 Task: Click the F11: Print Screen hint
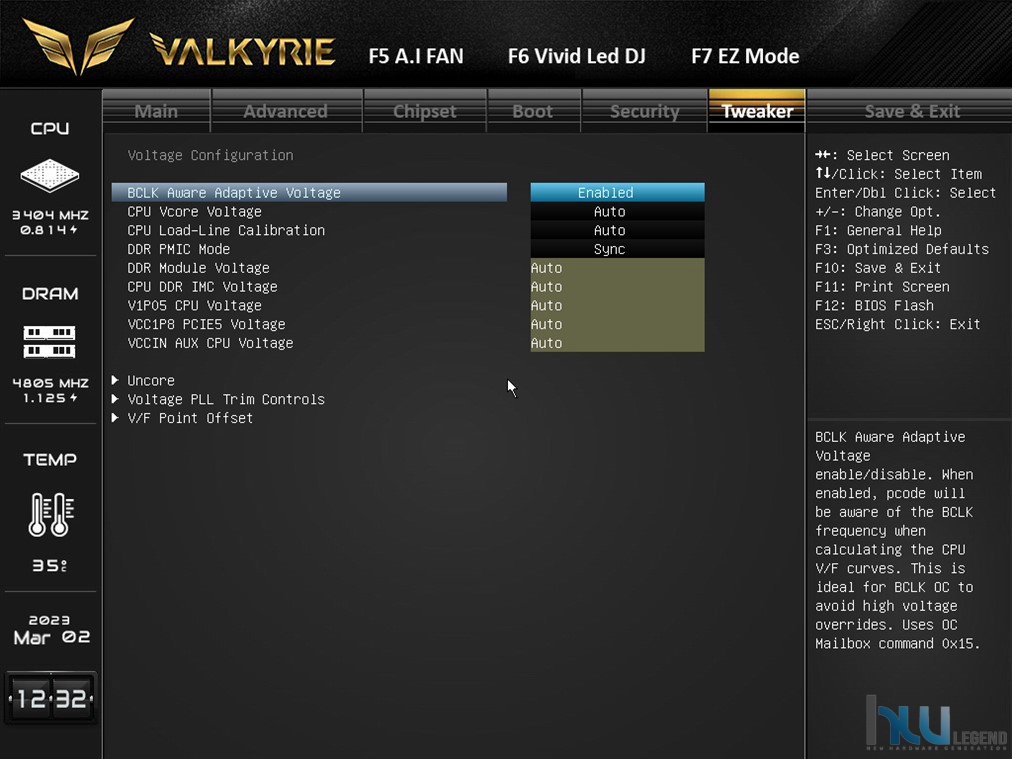[882, 286]
